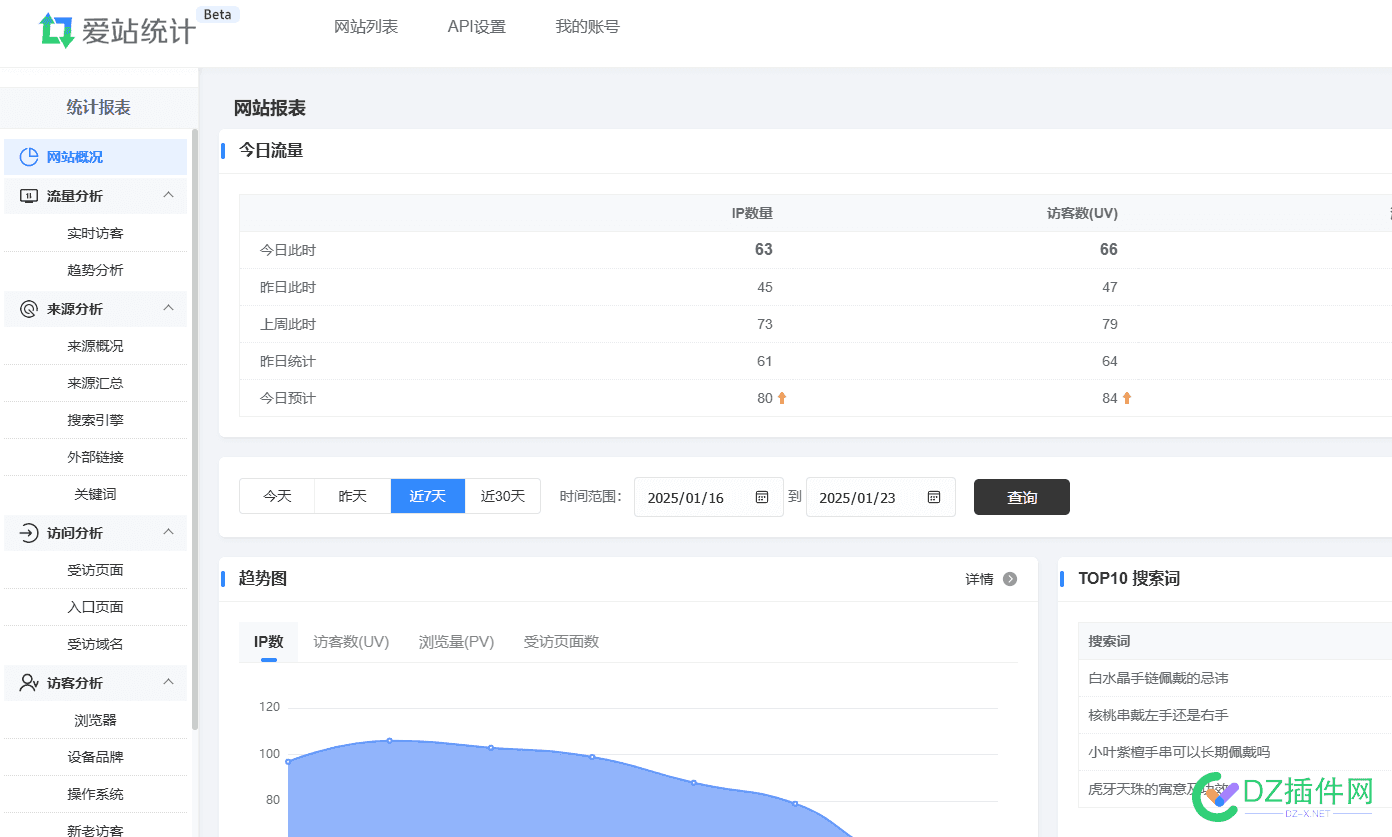
Task: Click the end date field 2025/01/23
Action: tap(881, 497)
